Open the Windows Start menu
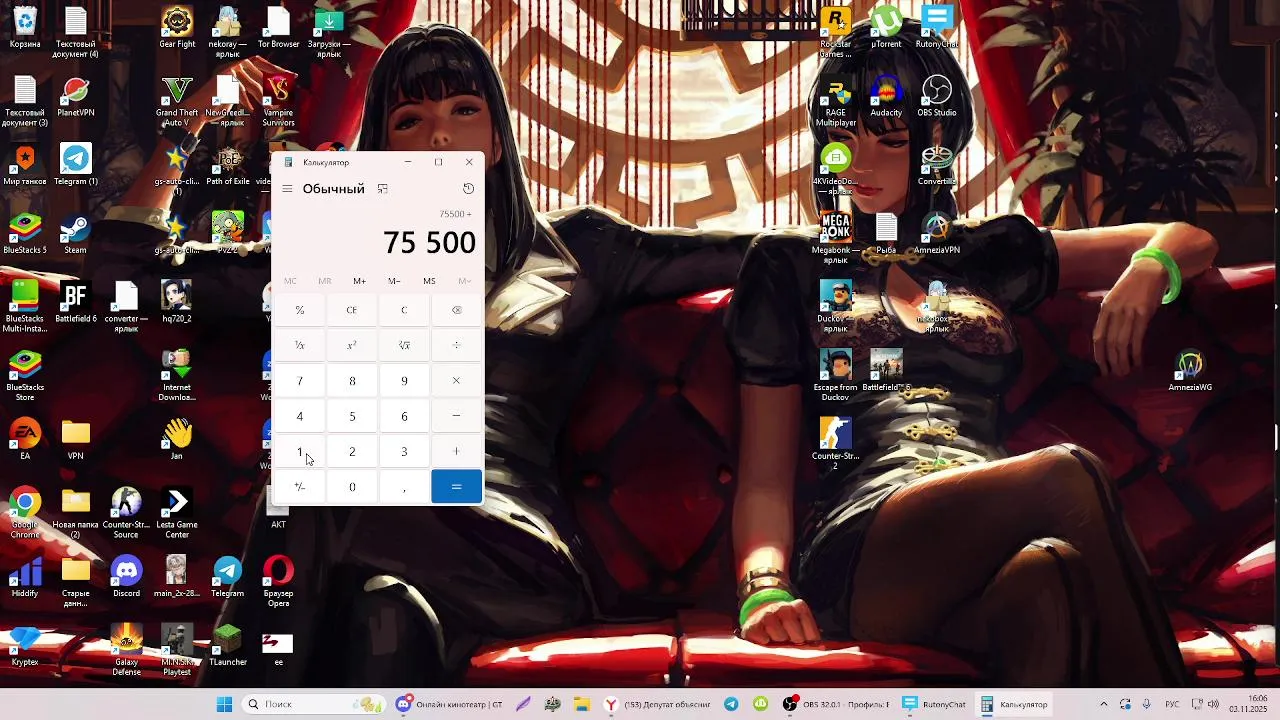The width and height of the screenshot is (1280, 720). coord(224,704)
